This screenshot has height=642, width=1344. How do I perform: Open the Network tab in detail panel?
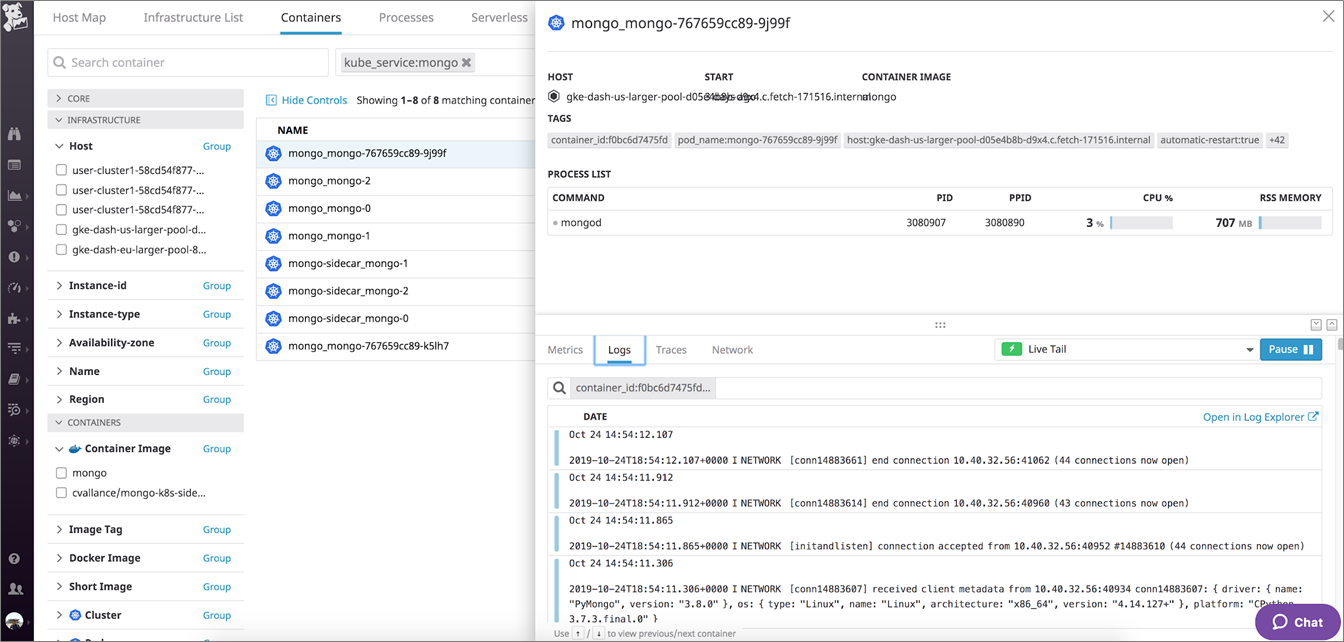tap(732, 350)
